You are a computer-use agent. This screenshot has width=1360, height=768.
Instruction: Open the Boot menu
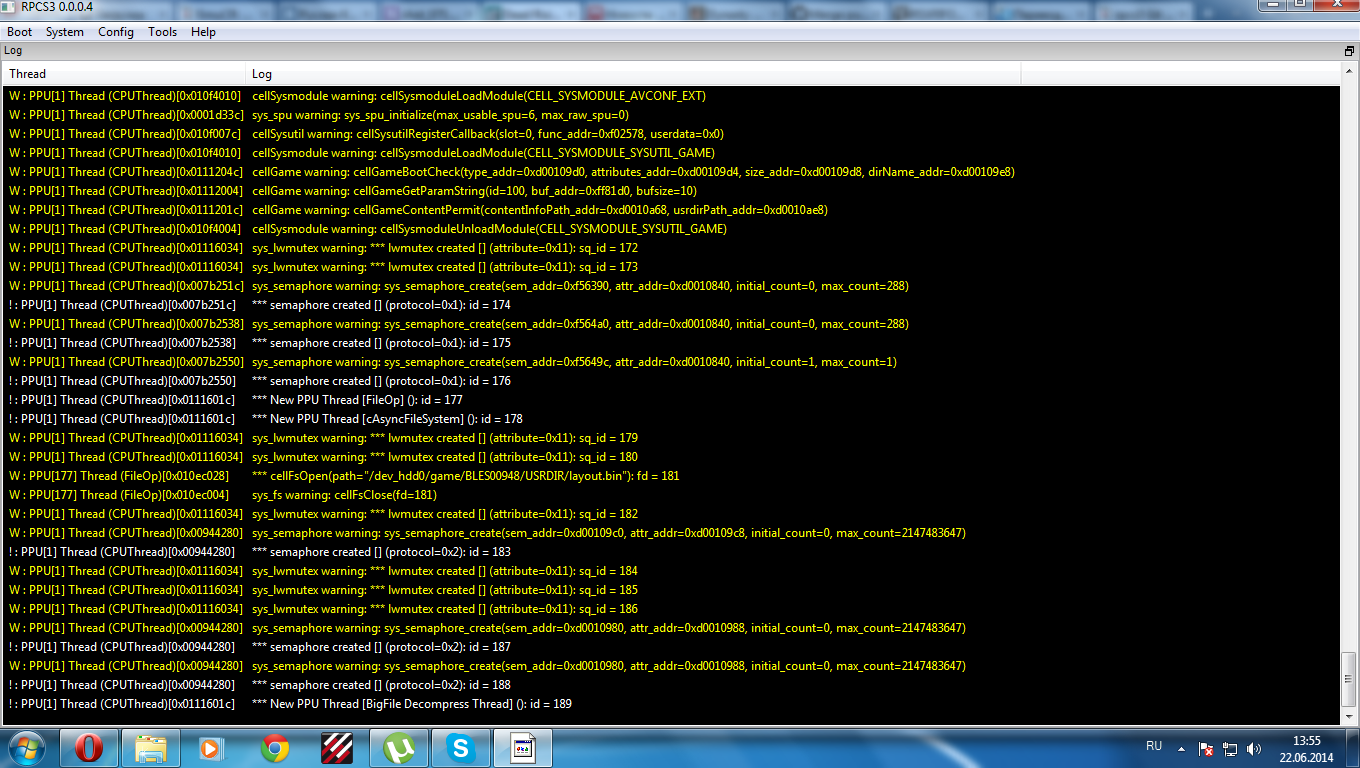point(20,32)
